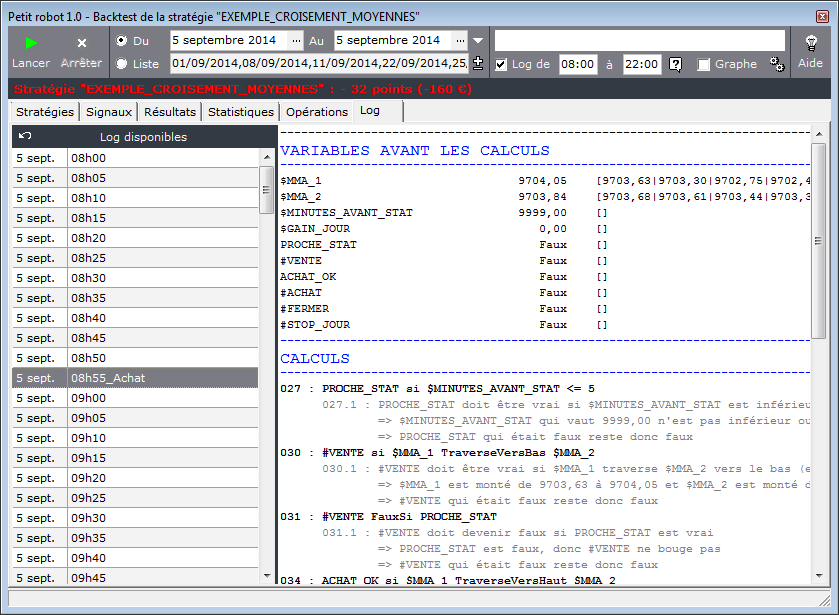
Task: Click the back arrow in Log disponibles header
Action: [25, 136]
